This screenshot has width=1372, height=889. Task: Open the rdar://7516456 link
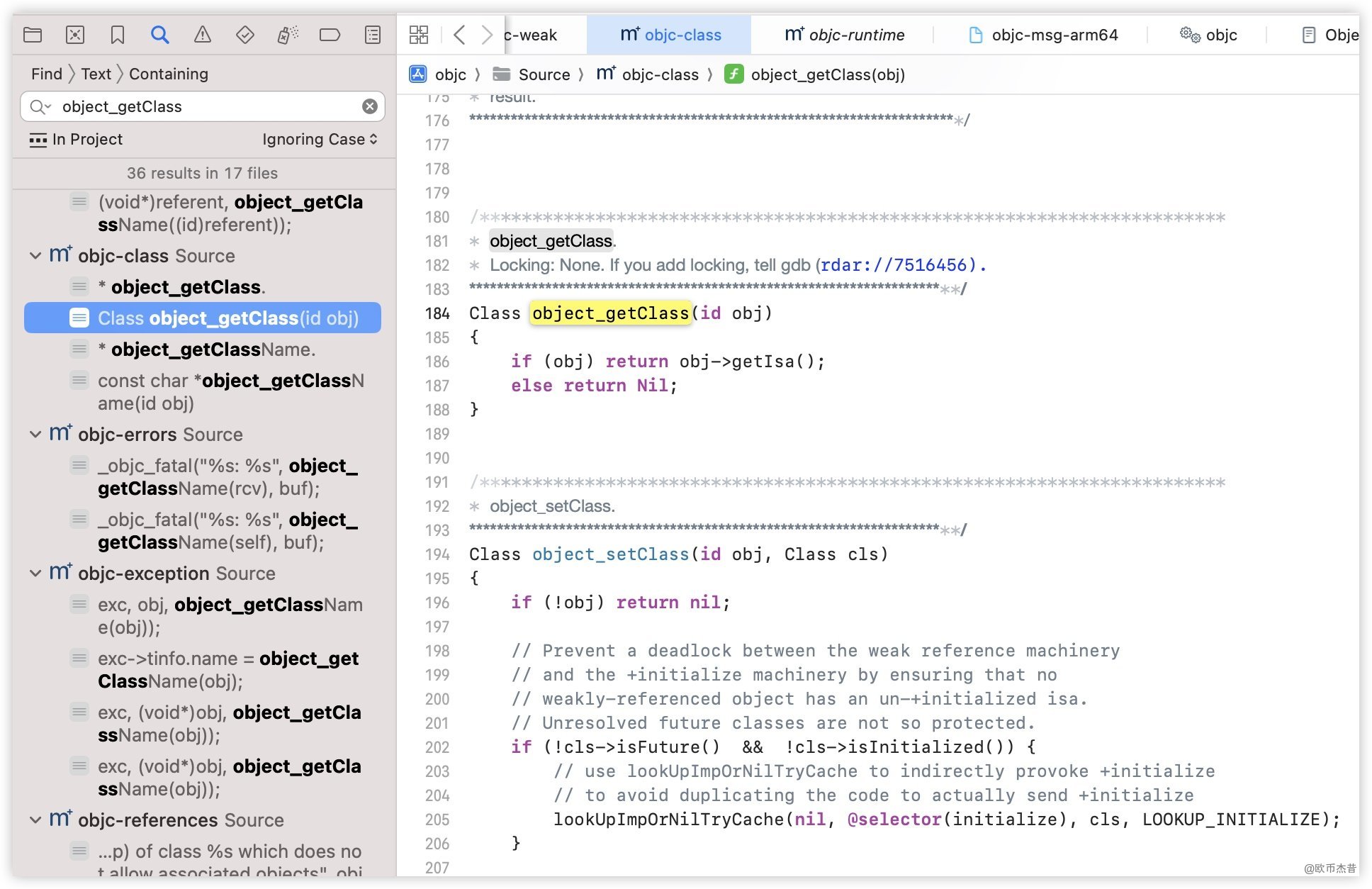pos(894,265)
